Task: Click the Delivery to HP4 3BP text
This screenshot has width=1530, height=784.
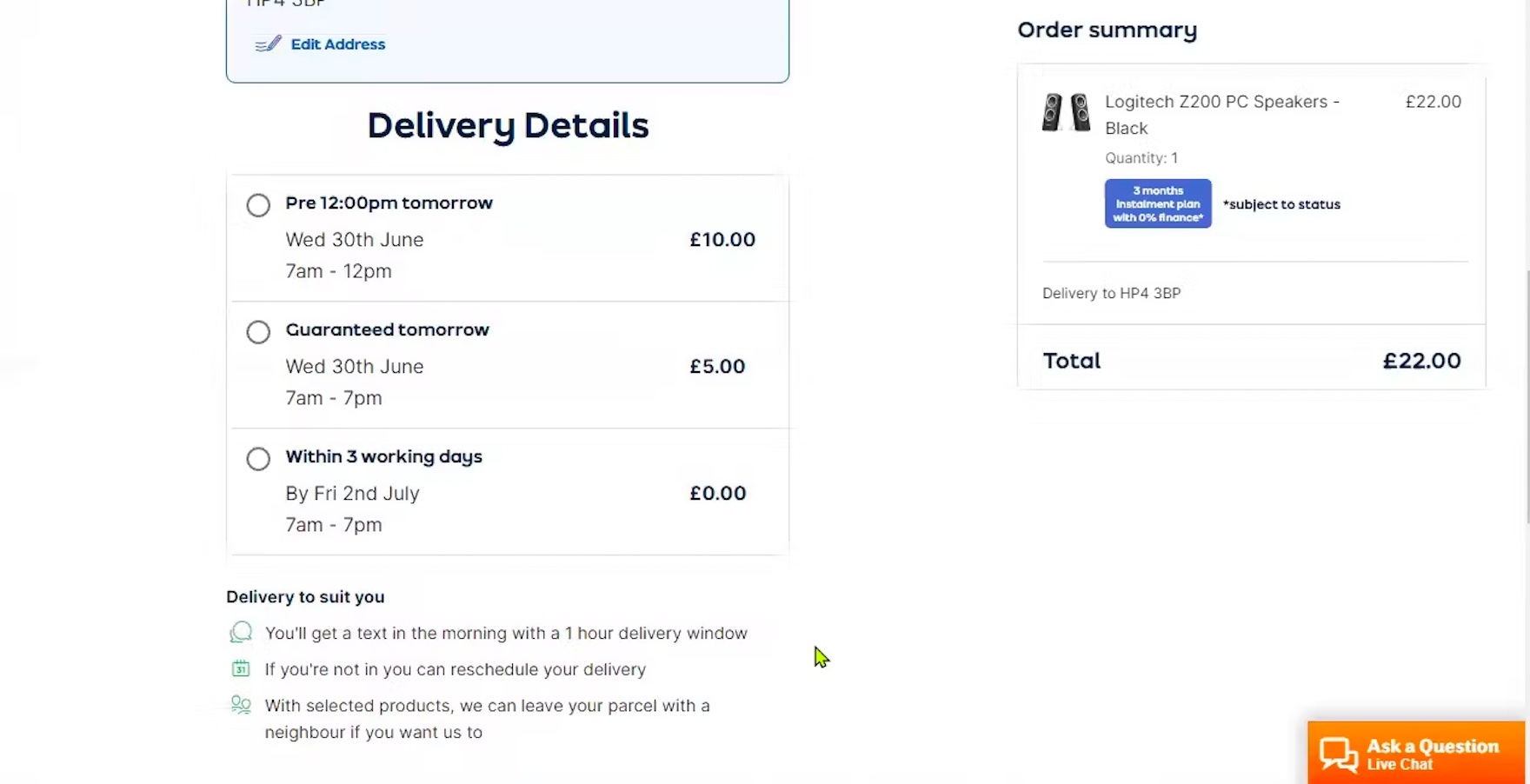Action: tap(1111, 293)
